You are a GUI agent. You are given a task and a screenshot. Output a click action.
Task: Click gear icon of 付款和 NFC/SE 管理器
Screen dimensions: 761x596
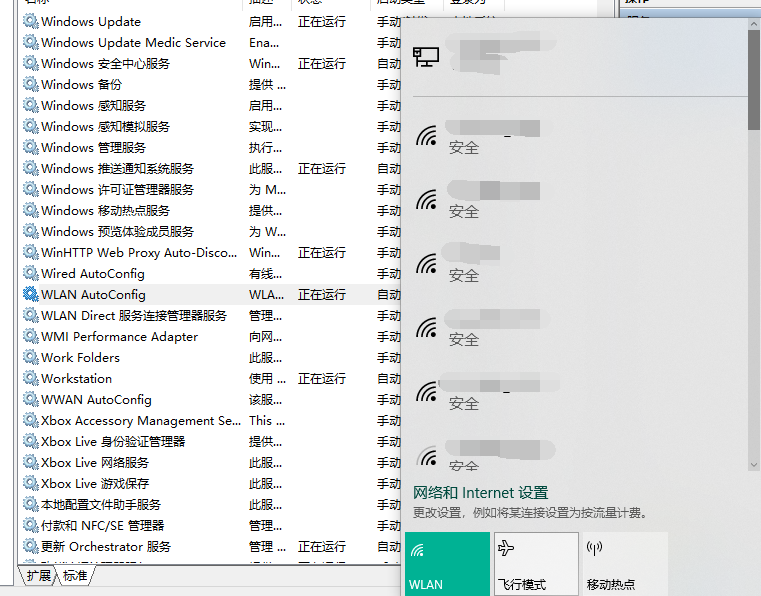click(x=31, y=525)
